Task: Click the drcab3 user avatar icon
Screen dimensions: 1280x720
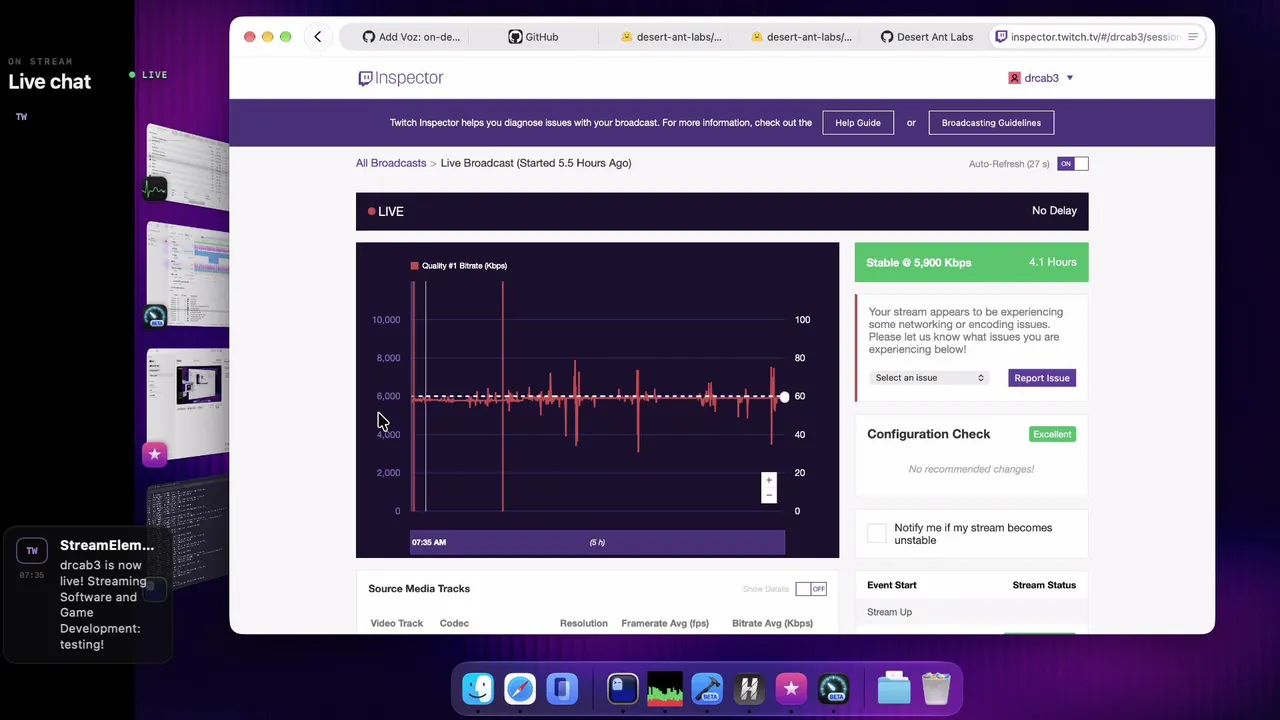Action: 1014,78
